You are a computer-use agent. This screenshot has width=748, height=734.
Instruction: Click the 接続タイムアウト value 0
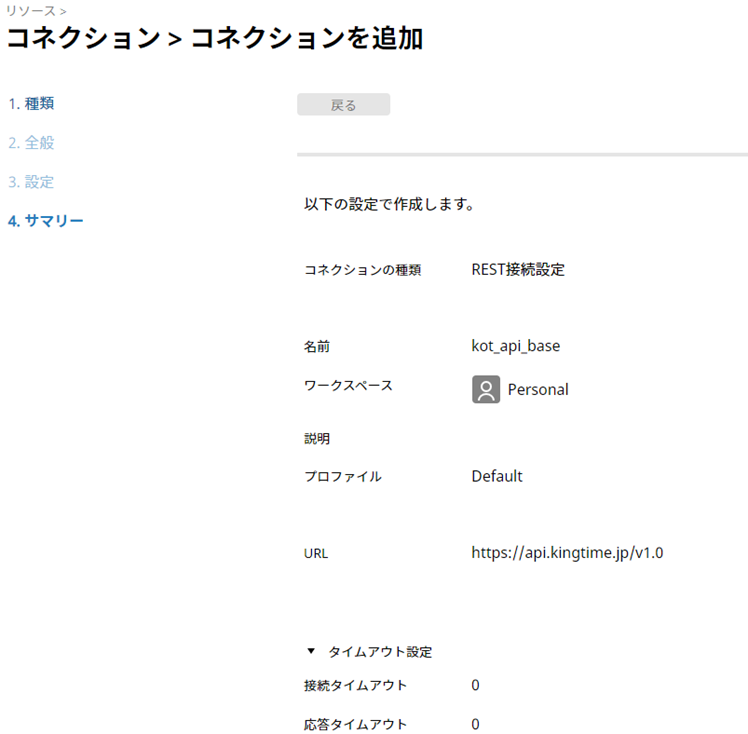point(476,685)
